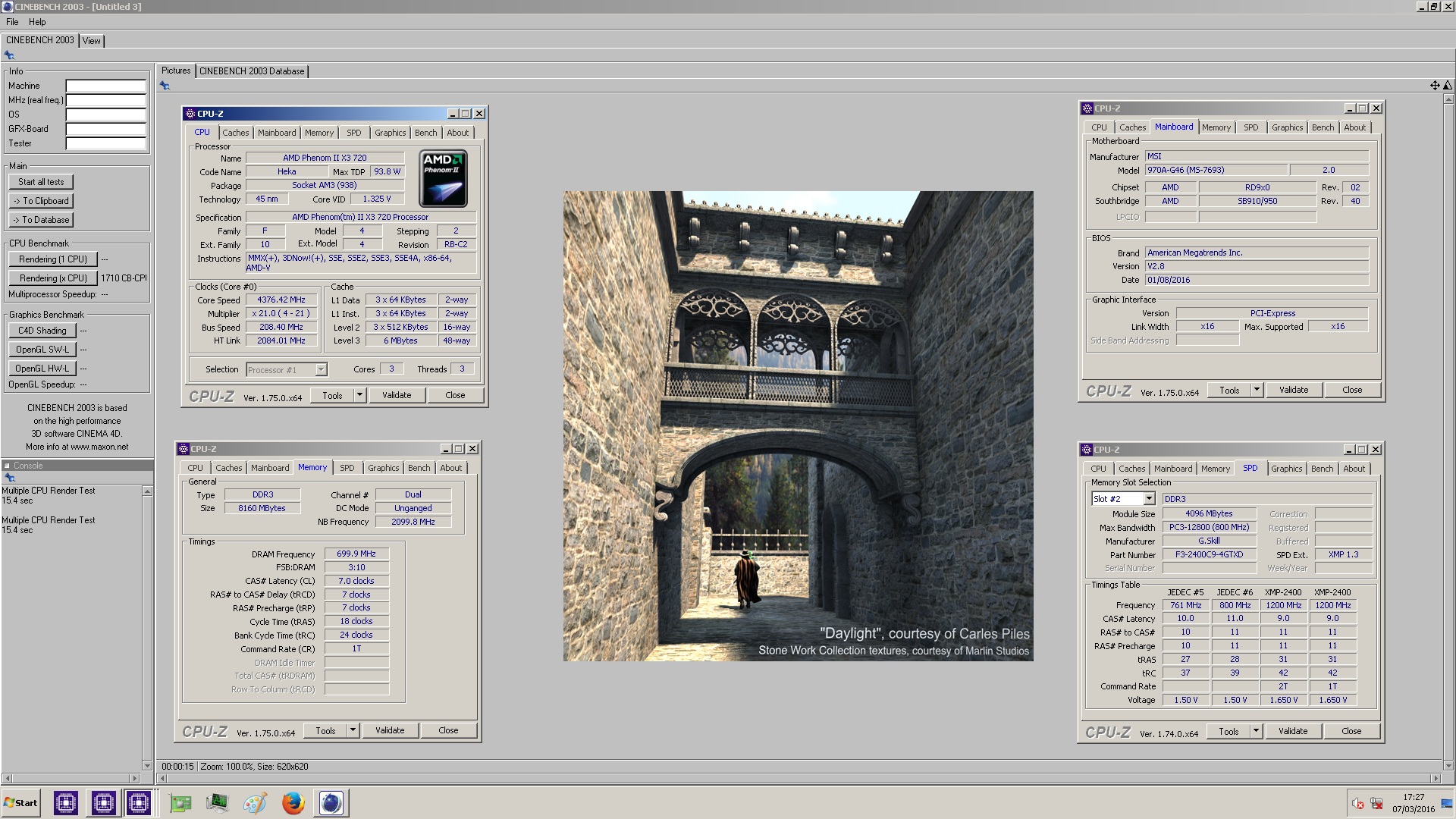Screen dimensions: 1456x819
Task: Run the Rendering (1 CPU) benchmark
Action: pos(52,259)
